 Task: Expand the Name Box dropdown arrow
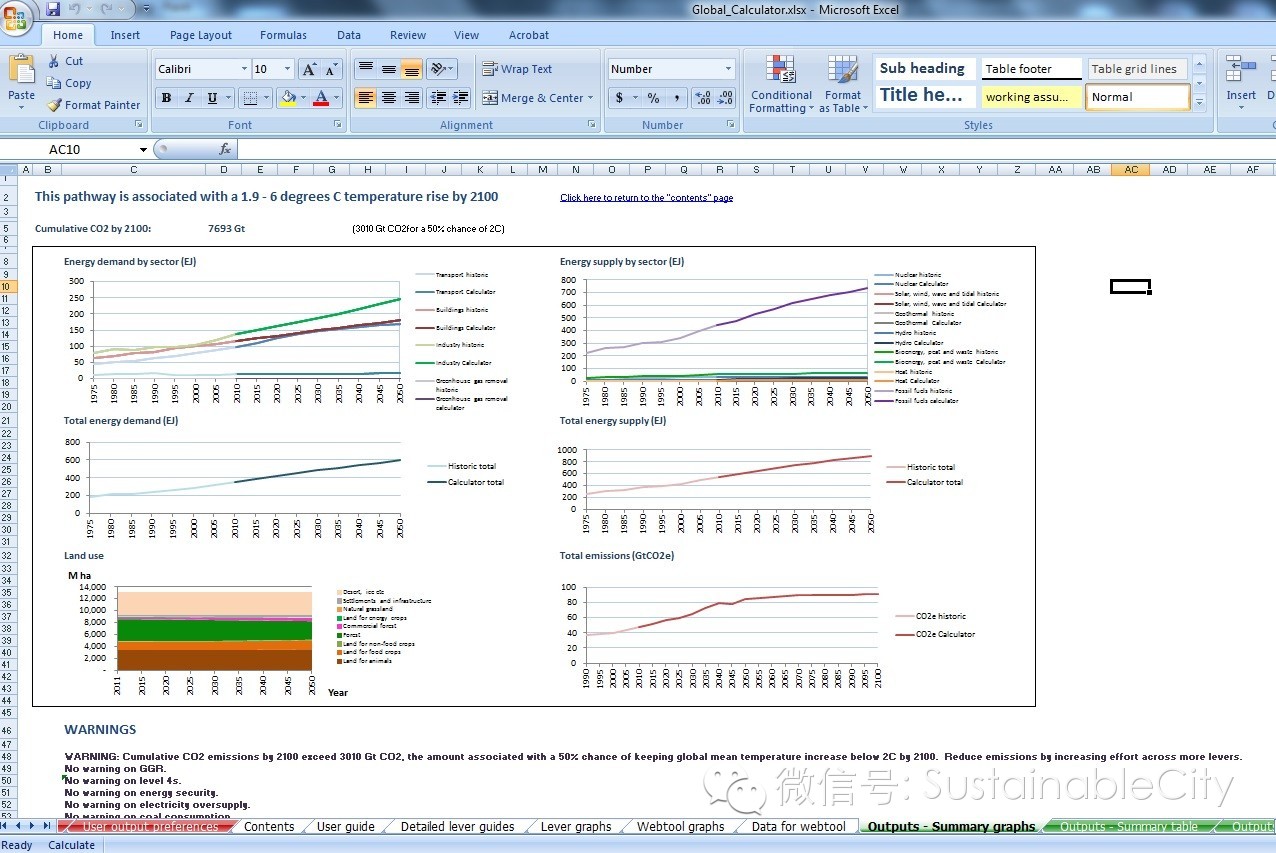pyautogui.click(x=144, y=149)
